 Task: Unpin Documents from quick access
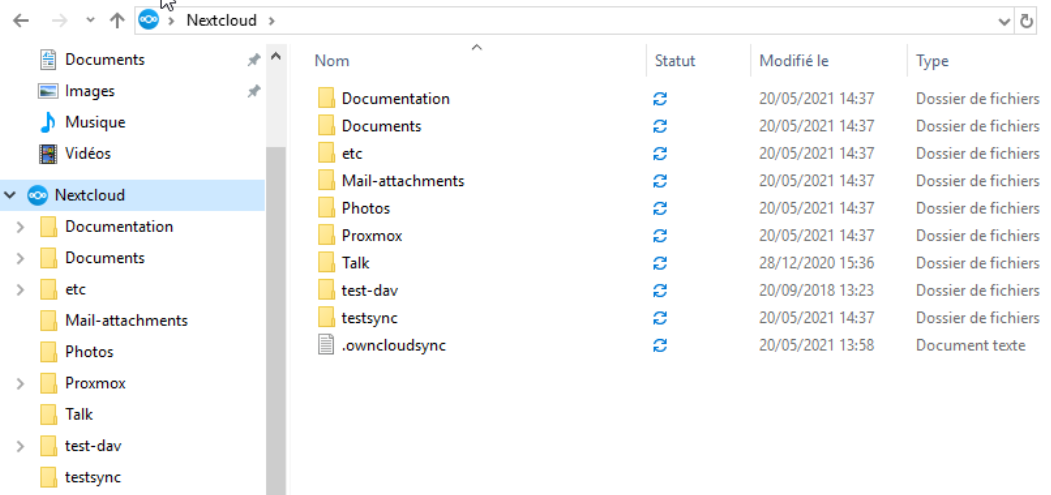point(254,60)
